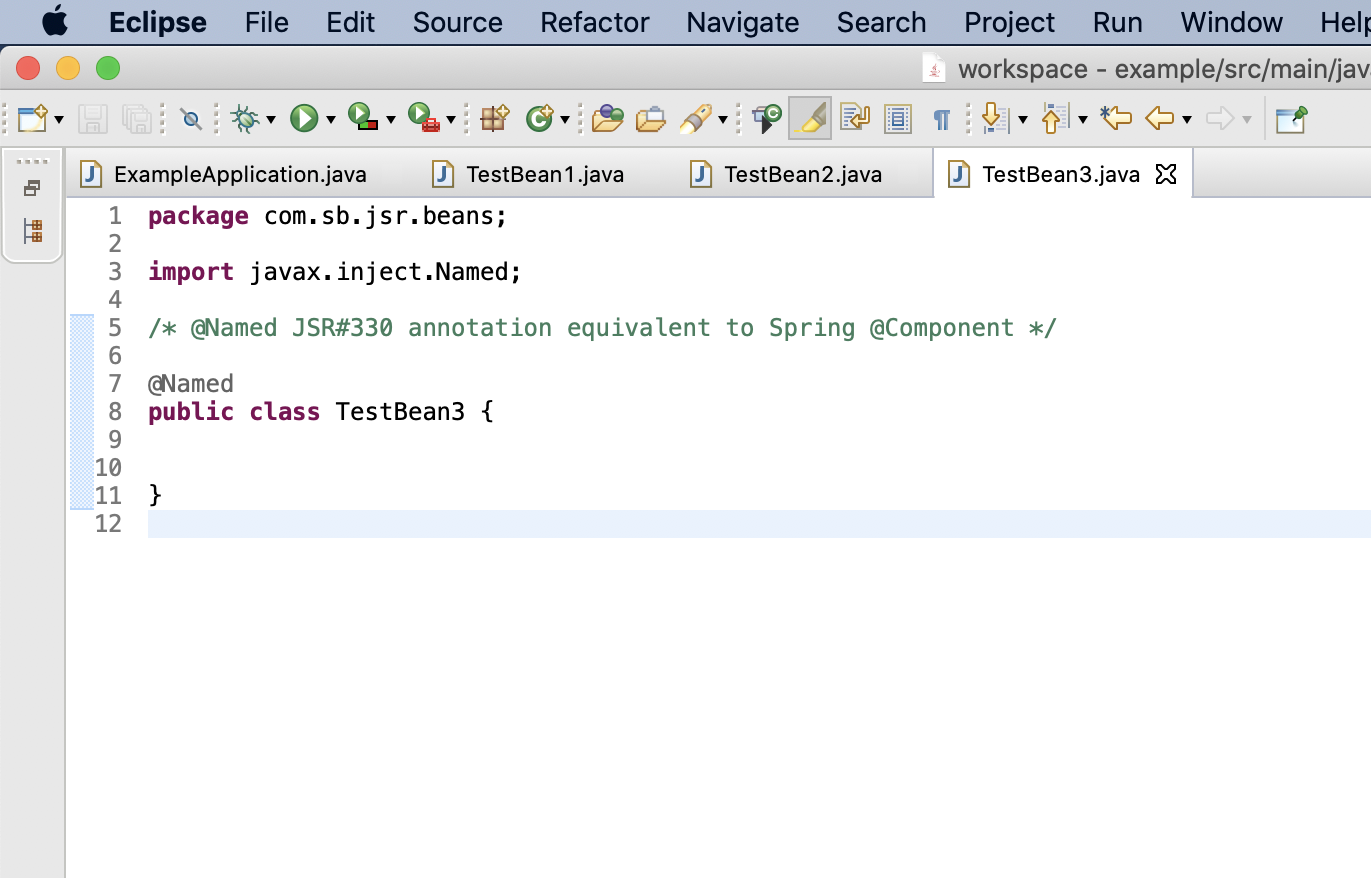The width and height of the screenshot is (1371, 878).
Task: Click the Last Edit Location arrow icon
Action: pos(1115,119)
